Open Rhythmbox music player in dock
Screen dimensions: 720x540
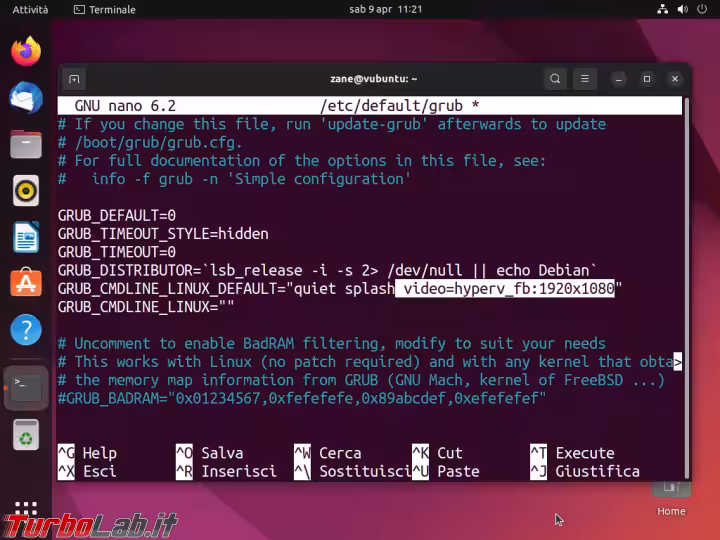26,191
